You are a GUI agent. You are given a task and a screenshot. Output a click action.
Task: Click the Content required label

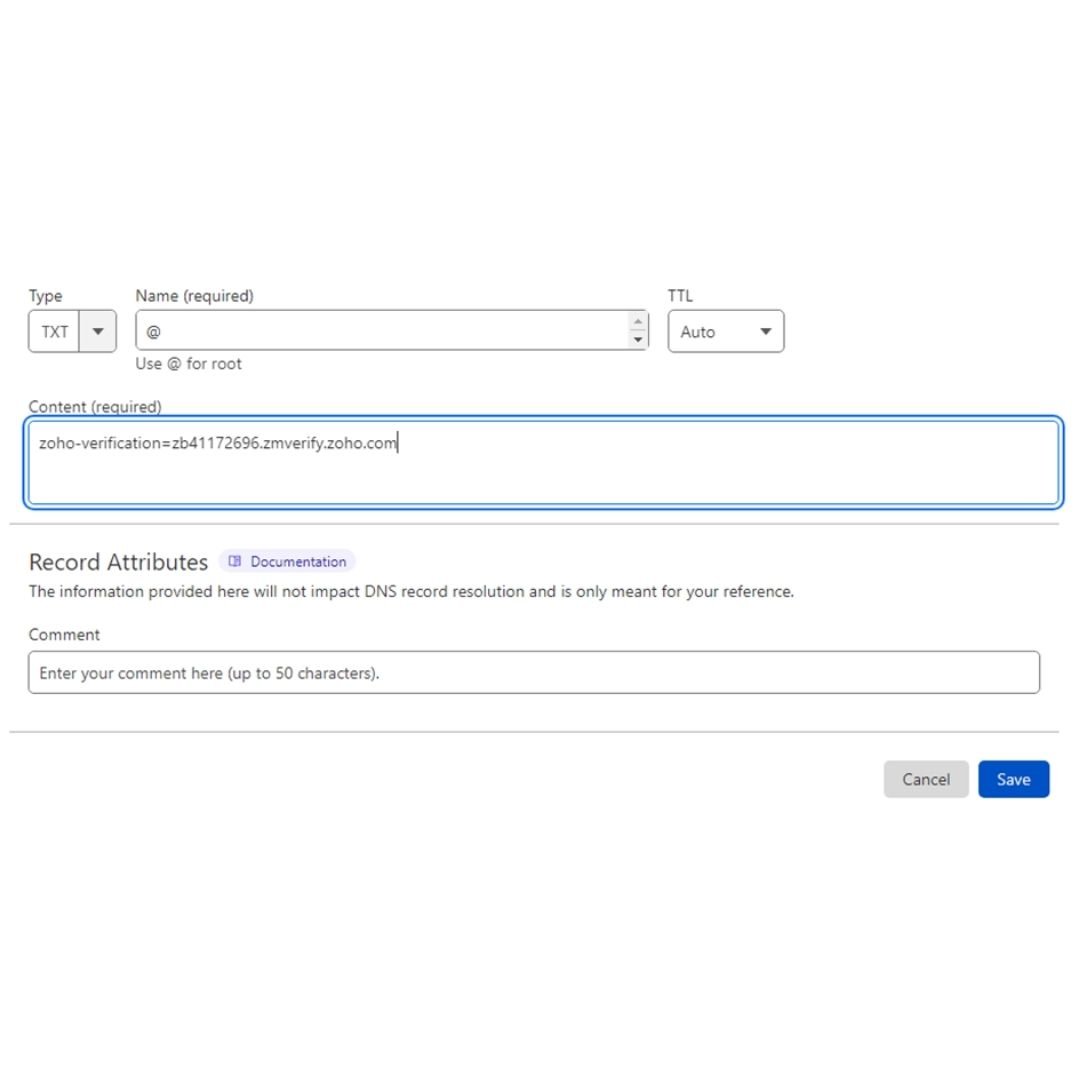click(x=95, y=407)
